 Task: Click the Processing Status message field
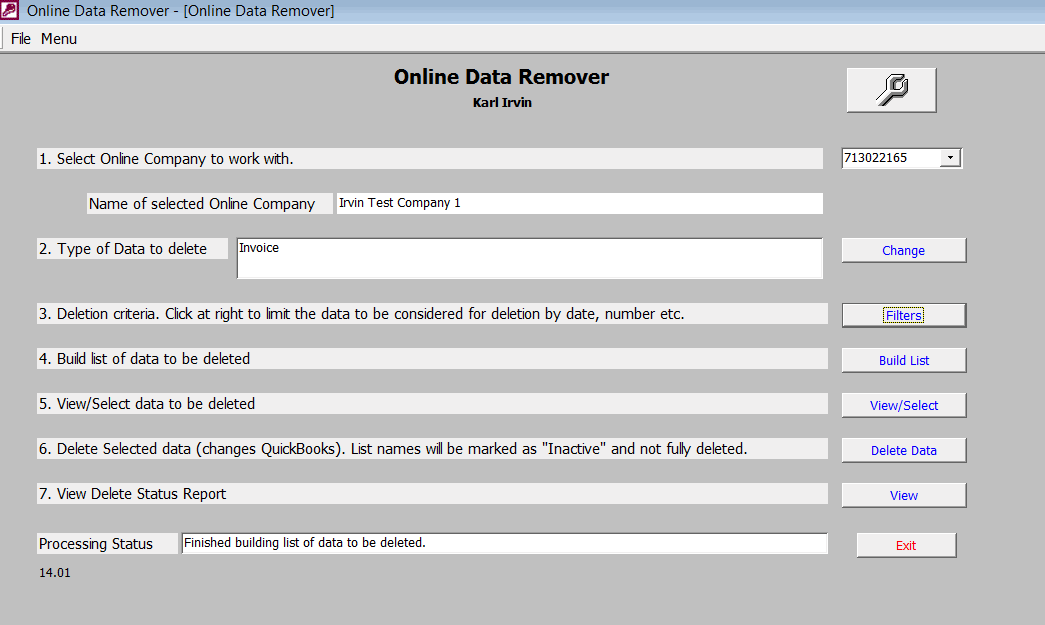pyautogui.click(x=505, y=543)
